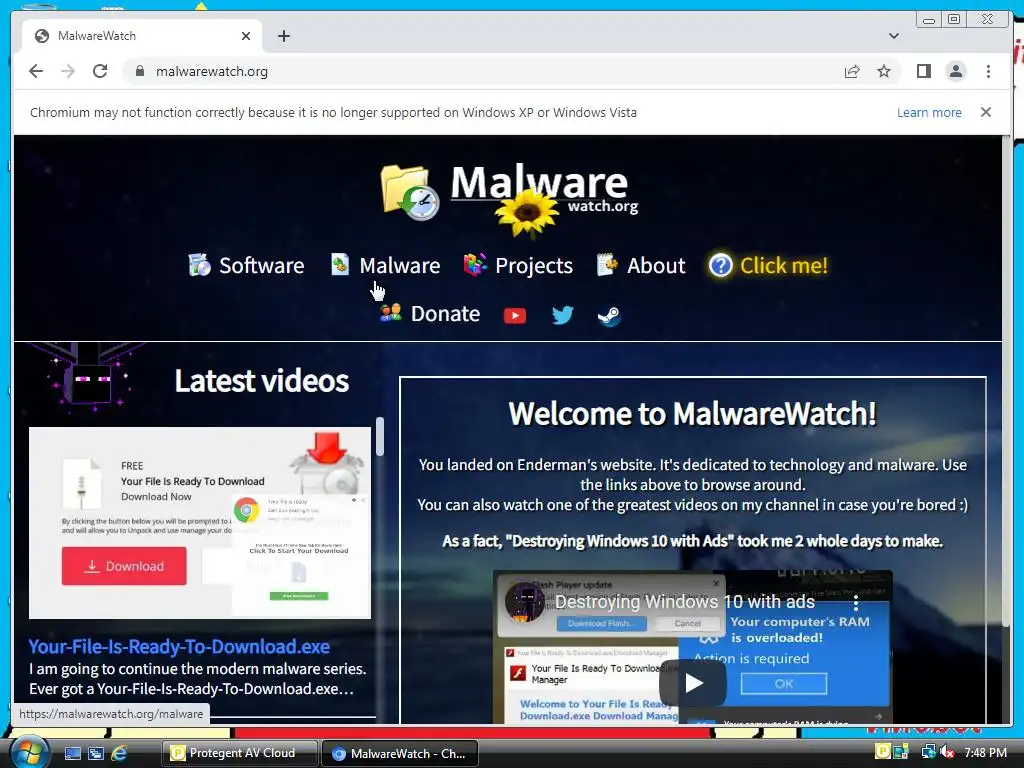
Task: Click the About notepad icon
Action: pos(607,264)
